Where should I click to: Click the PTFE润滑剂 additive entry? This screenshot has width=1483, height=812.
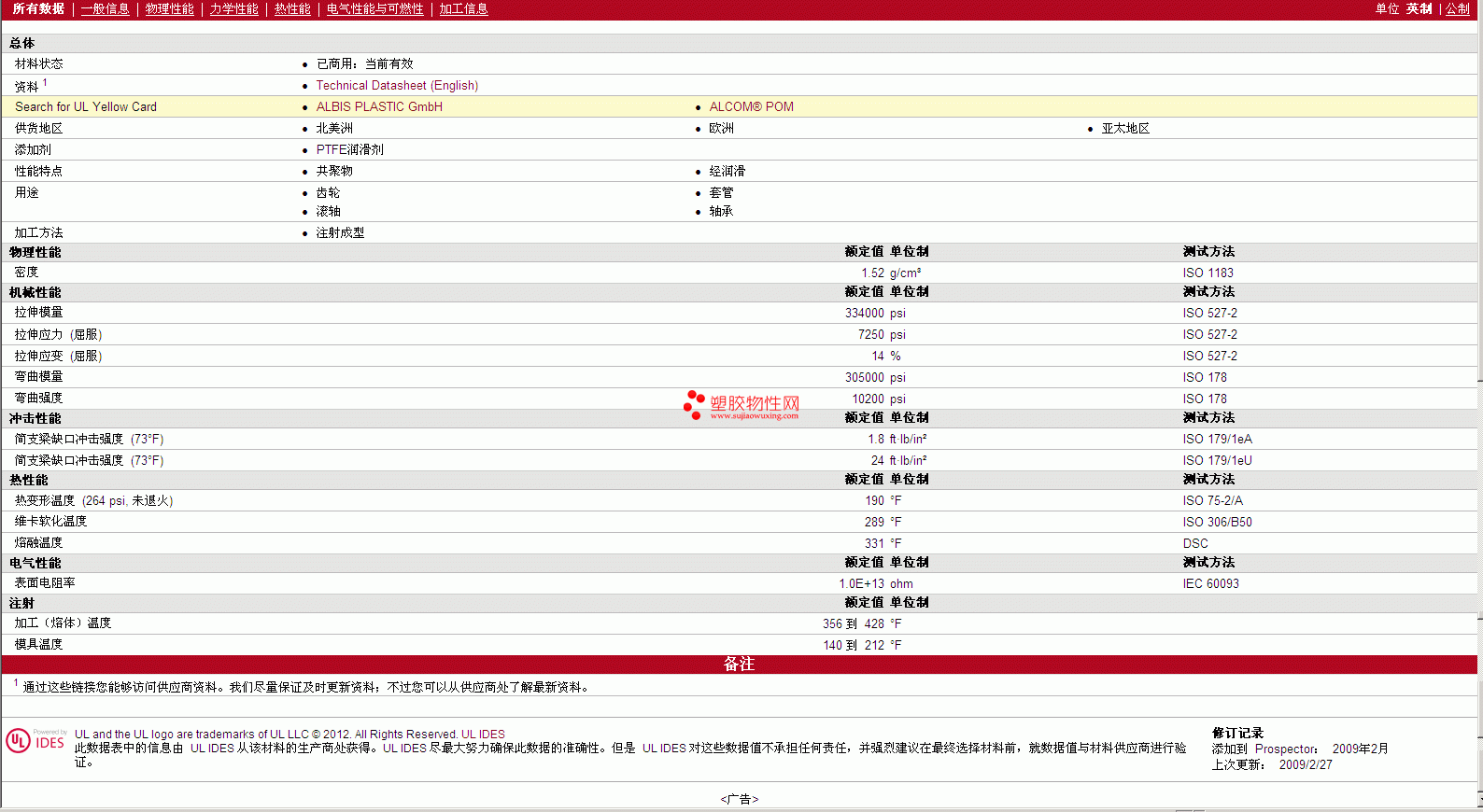click(x=349, y=149)
